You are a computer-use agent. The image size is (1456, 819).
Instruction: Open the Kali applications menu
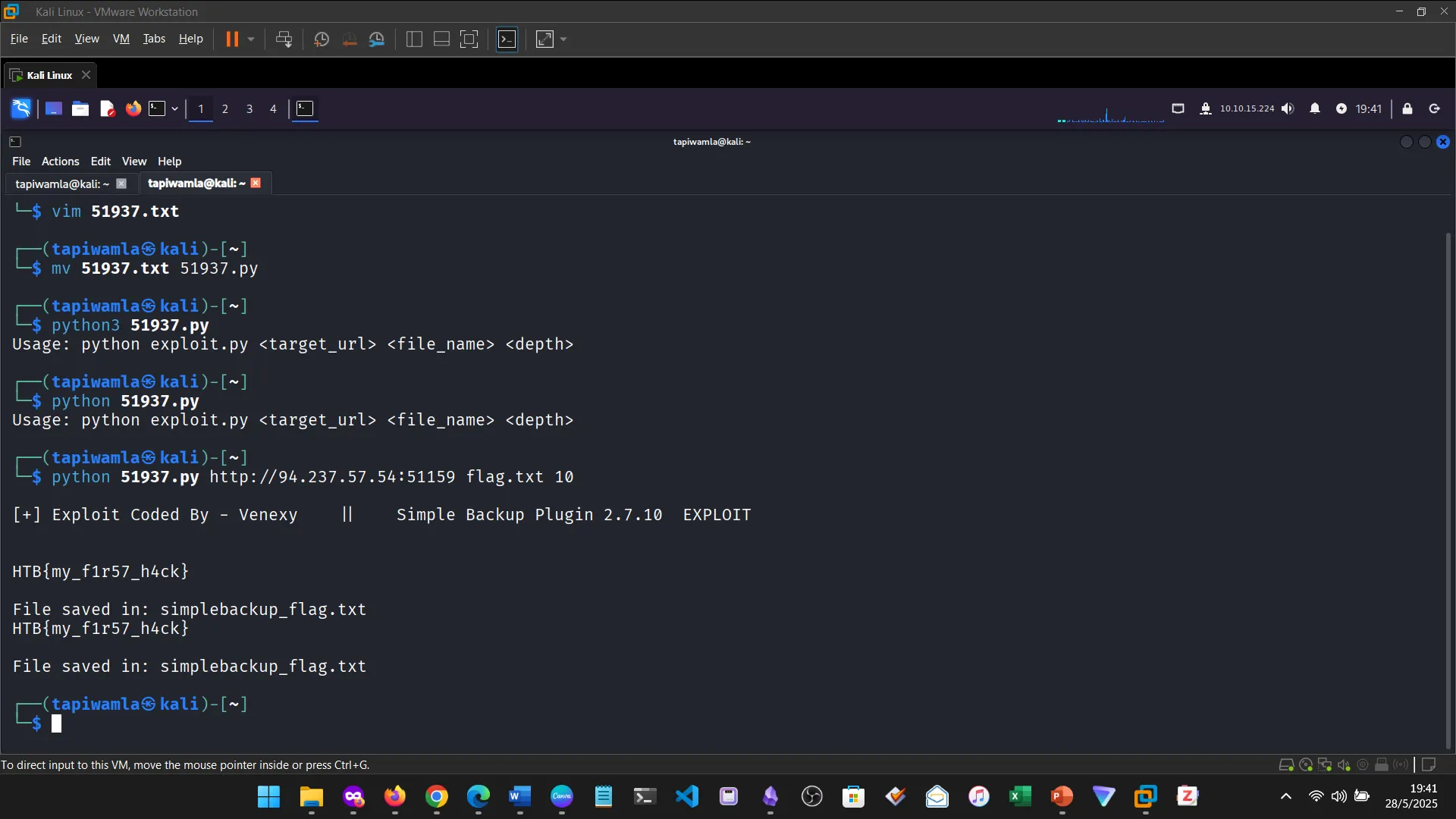click(20, 108)
